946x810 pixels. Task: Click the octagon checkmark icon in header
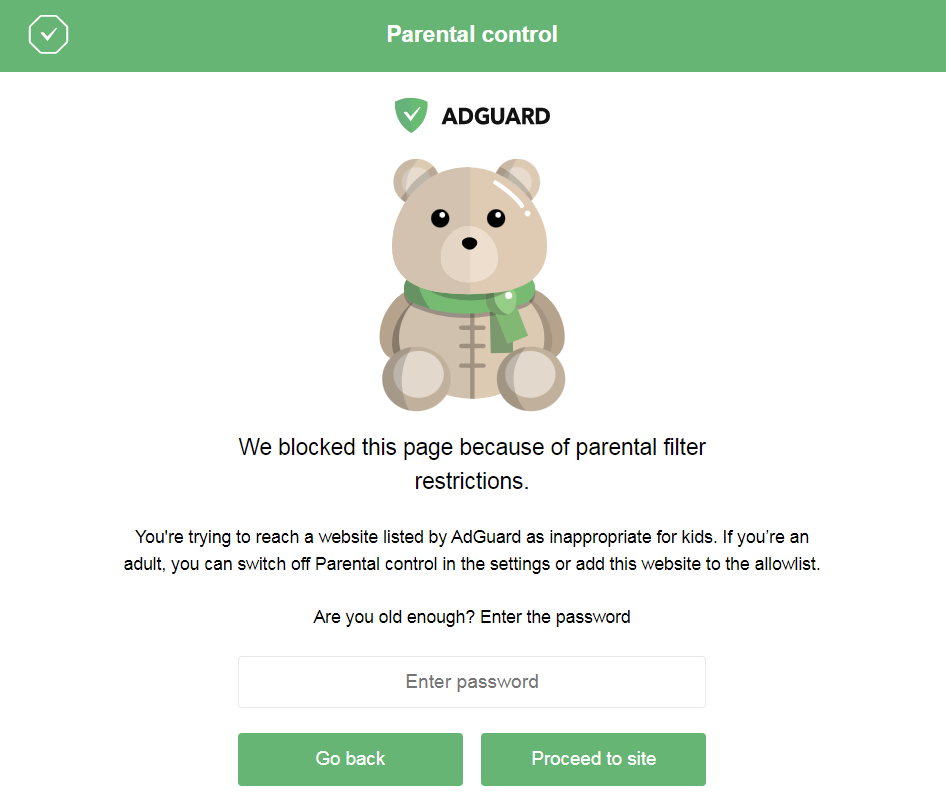[x=48, y=35]
